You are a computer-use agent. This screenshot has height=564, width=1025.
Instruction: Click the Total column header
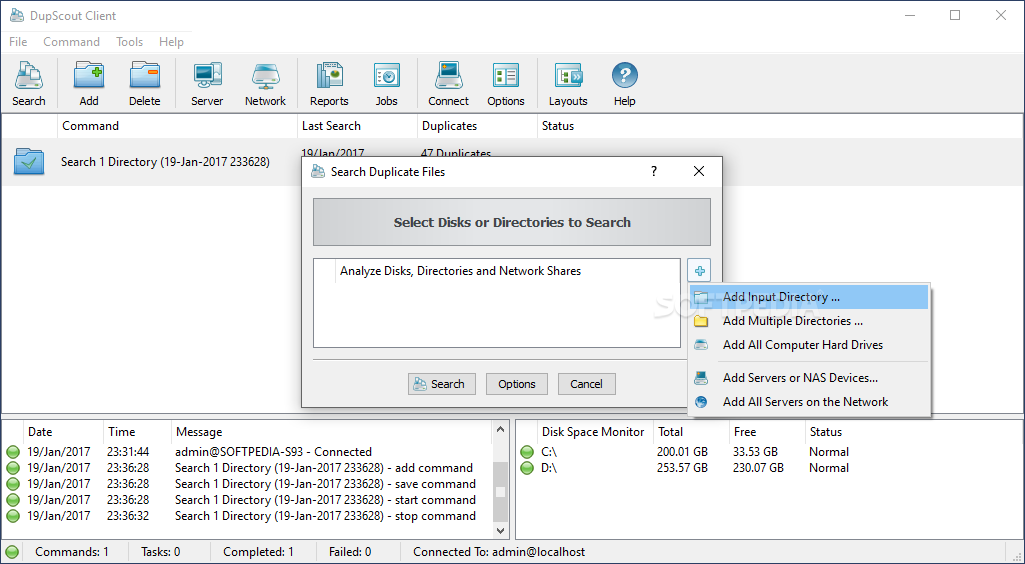[690, 432]
